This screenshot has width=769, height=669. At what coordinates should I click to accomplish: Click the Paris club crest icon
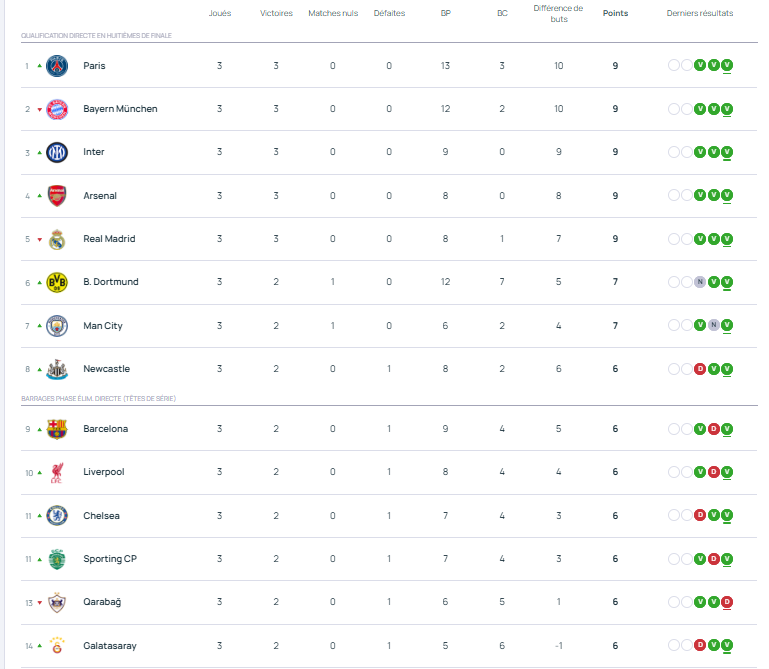click(57, 66)
